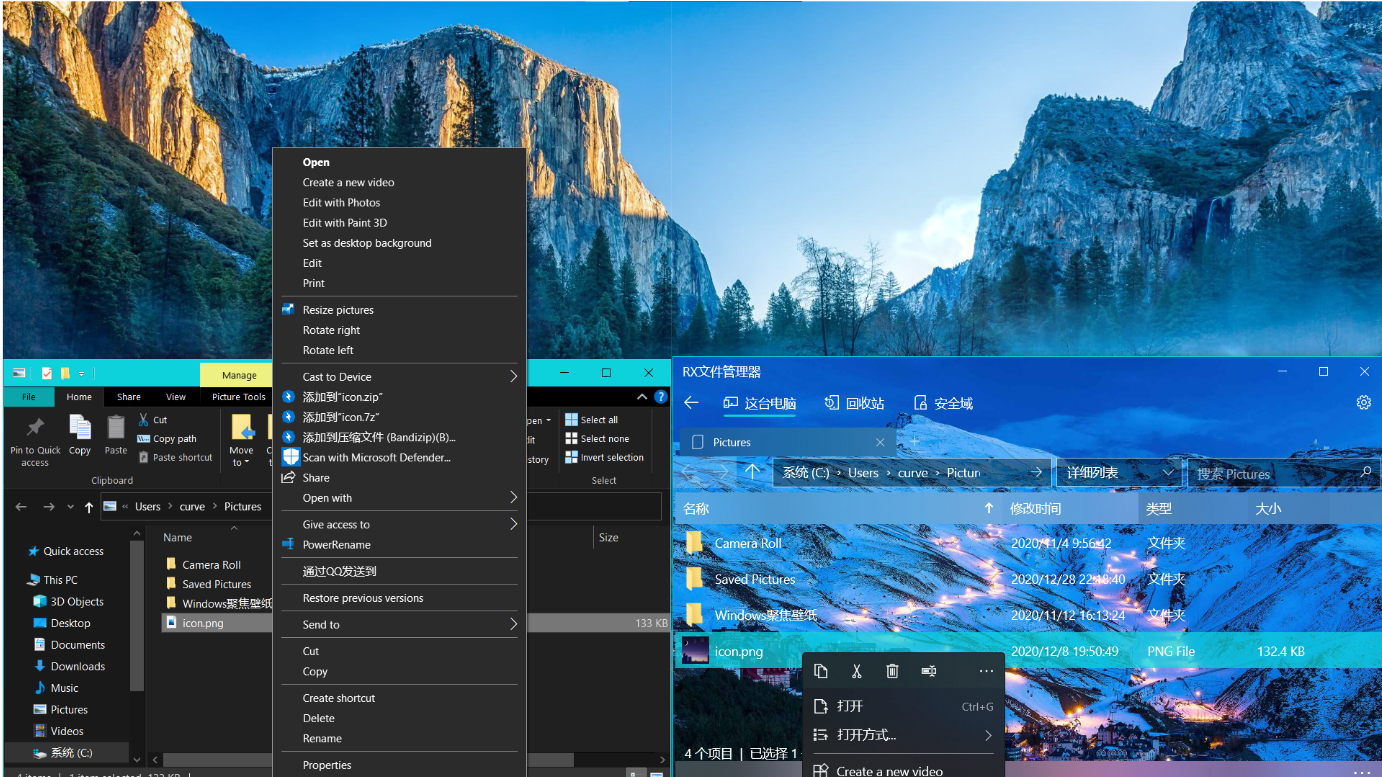Add a new tab in RX file manager
The width and height of the screenshot is (1382, 777).
[914, 441]
